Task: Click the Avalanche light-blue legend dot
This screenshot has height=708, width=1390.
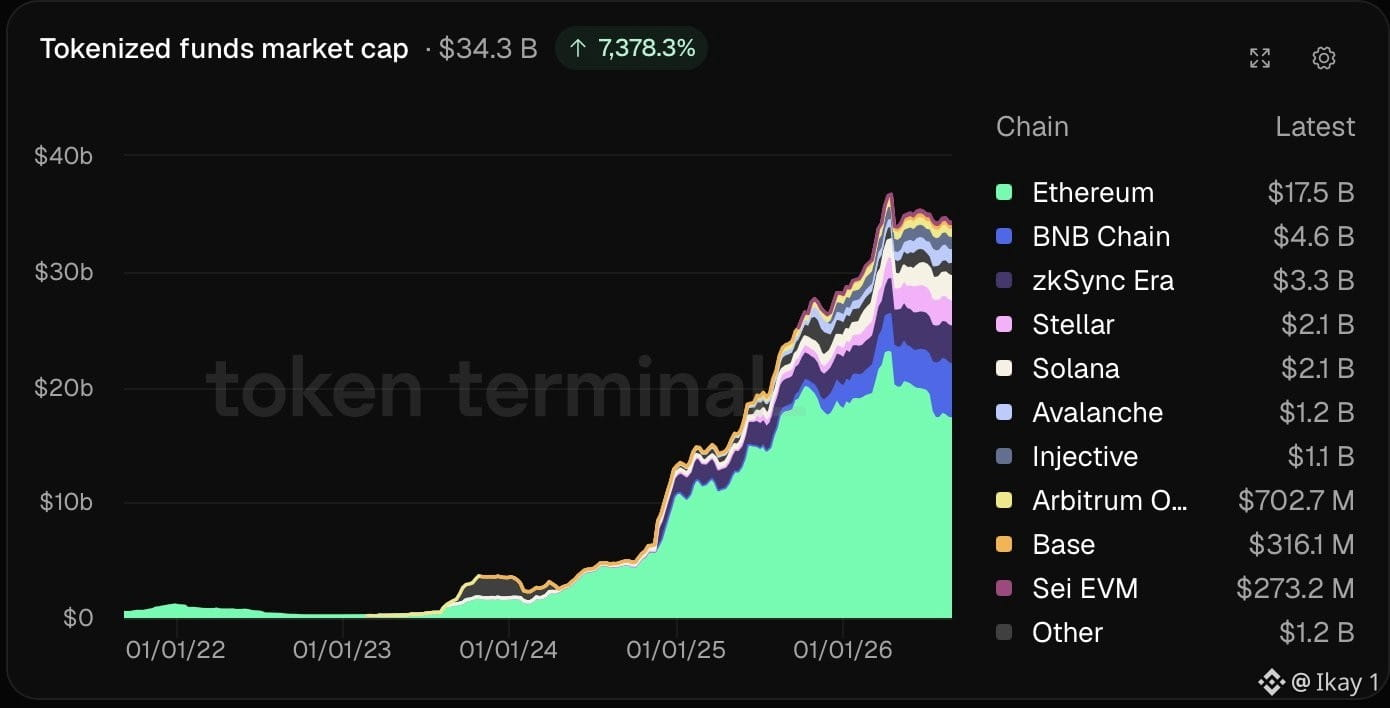Action: coord(1005,412)
